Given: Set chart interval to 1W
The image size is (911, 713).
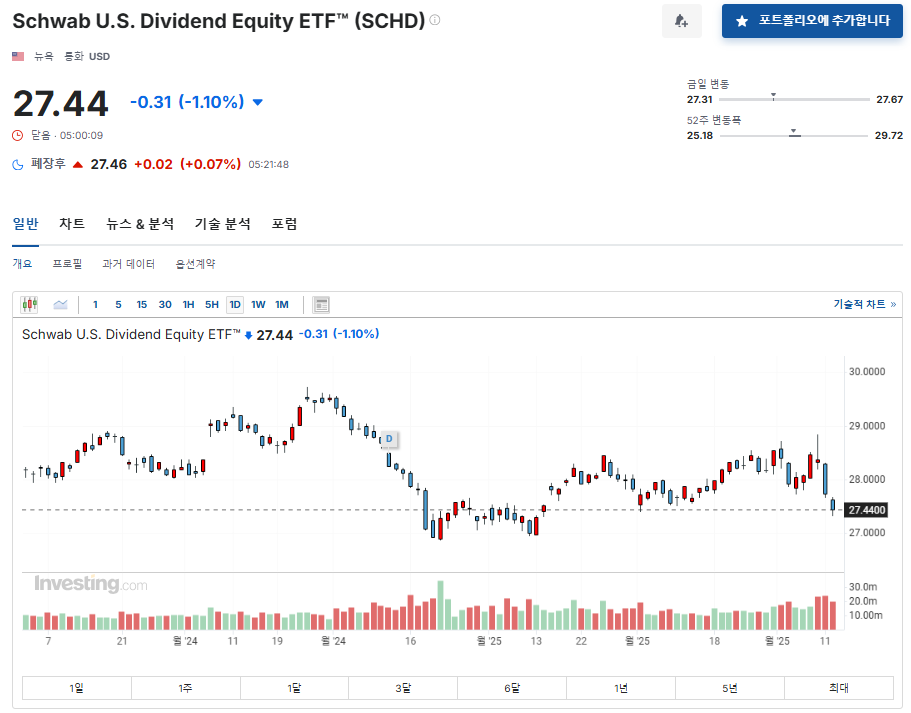Looking at the screenshot, I should [258, 304].
